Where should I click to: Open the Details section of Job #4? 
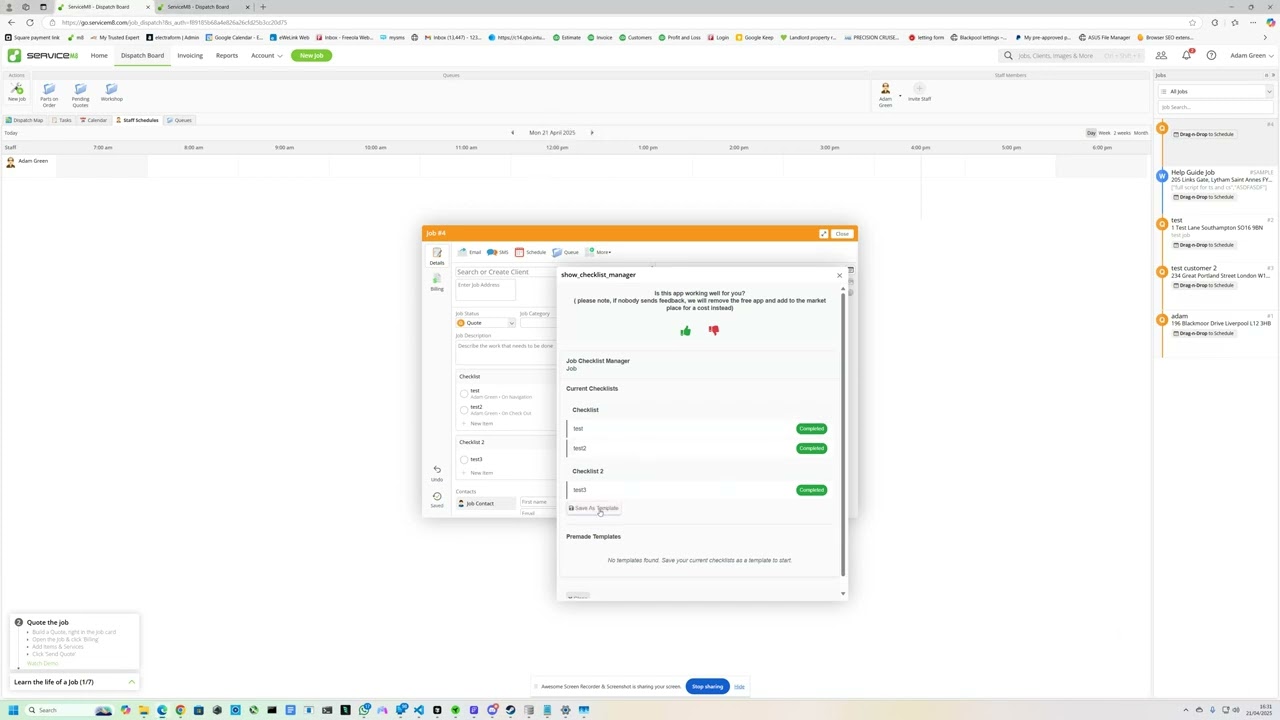(x=437, y=256)
